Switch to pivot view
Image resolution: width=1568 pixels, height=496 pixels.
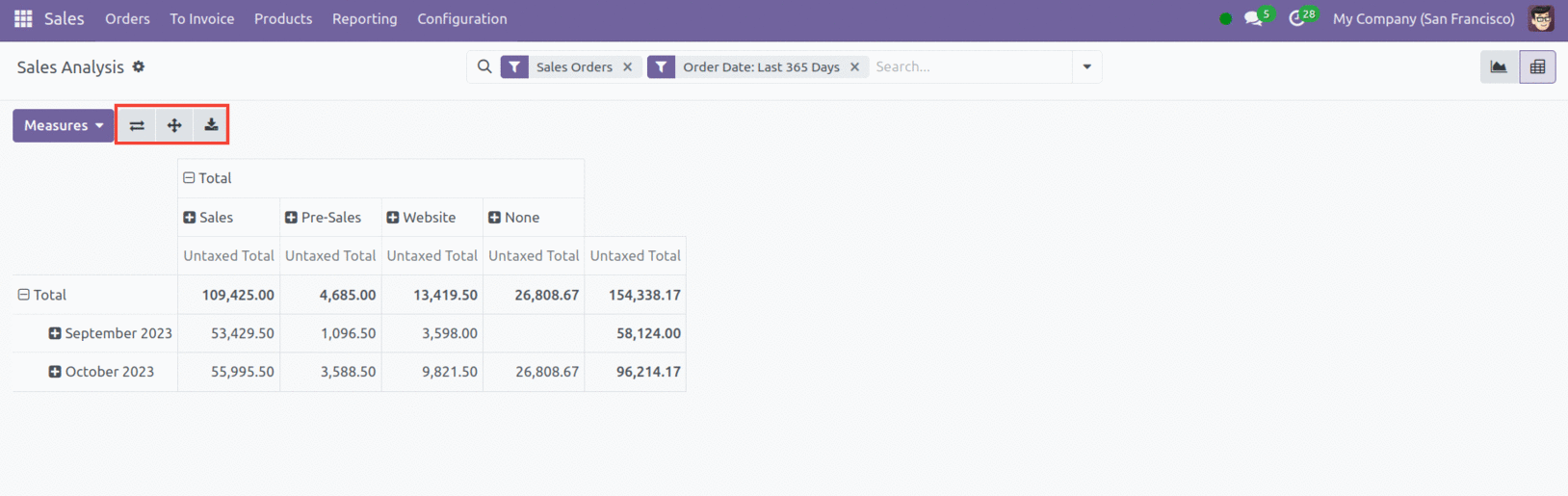tap(1537, 67)
